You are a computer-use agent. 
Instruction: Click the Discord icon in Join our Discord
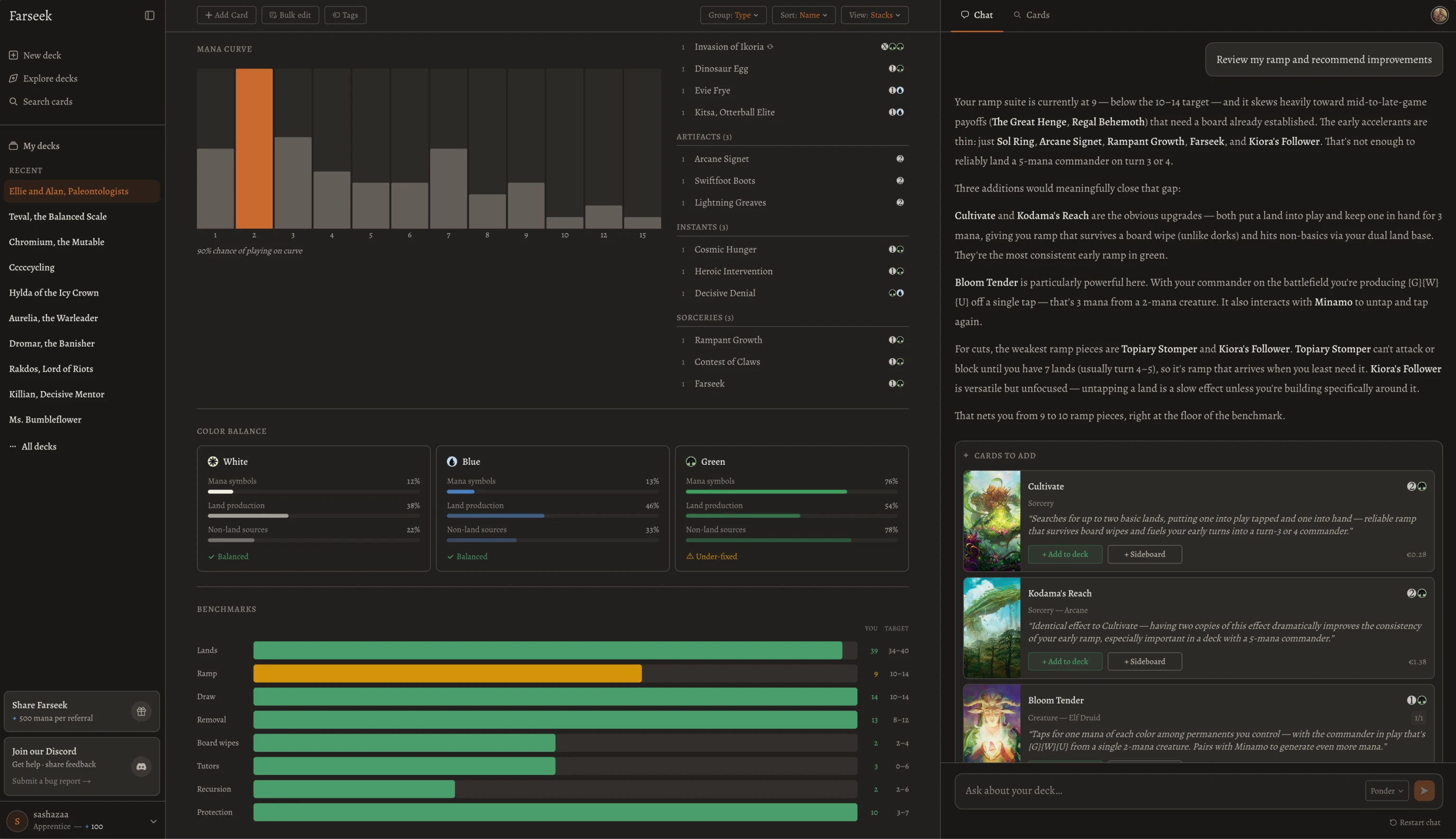pos(141,767)
